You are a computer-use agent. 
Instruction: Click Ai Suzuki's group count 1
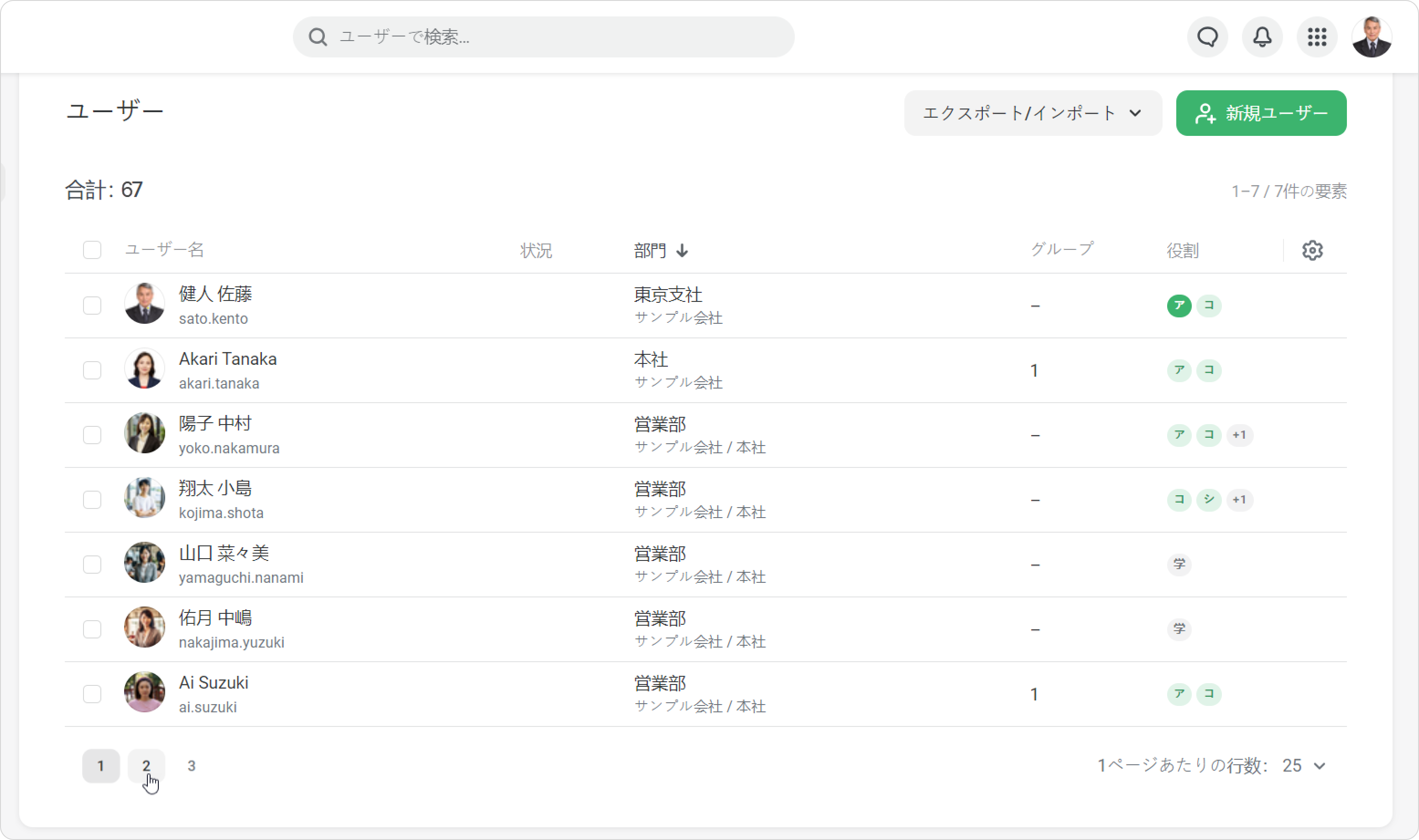[1034, 695]
